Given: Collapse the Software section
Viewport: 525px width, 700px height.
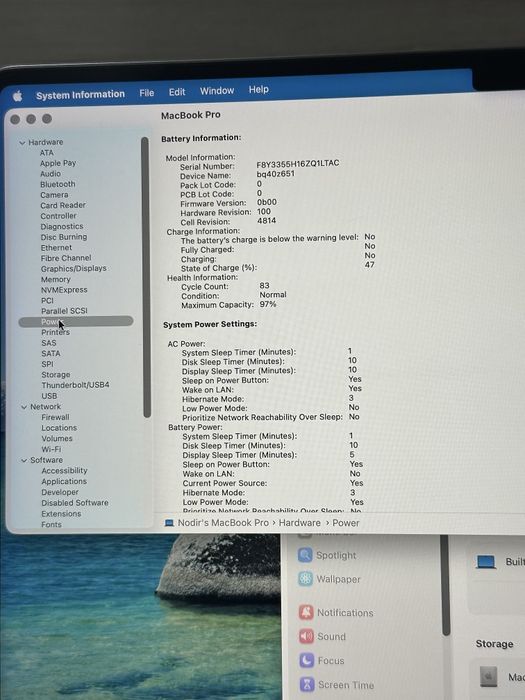Looking at the screenshot, I should click(x=24, y=460).
